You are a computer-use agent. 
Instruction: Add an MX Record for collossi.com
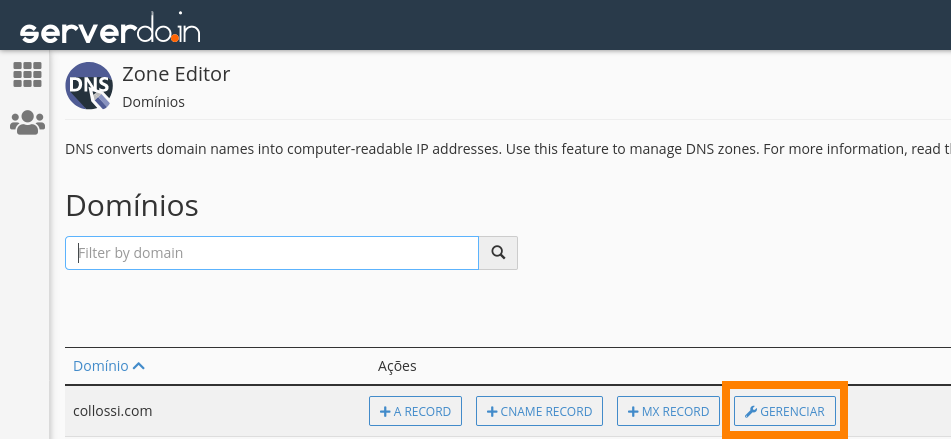point(668,411)
